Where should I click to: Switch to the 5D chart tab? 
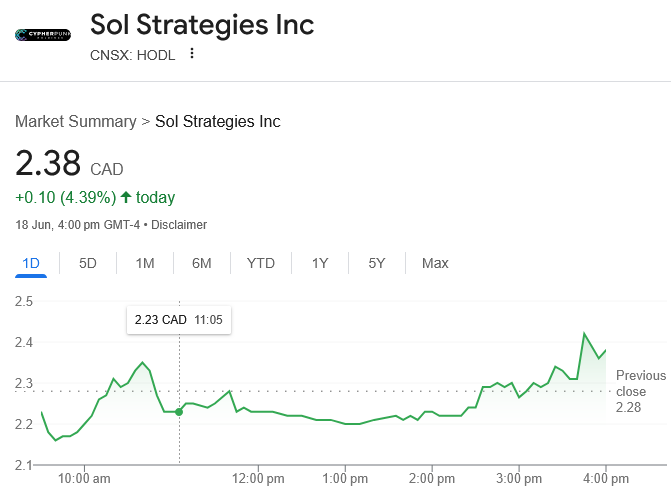88,263
